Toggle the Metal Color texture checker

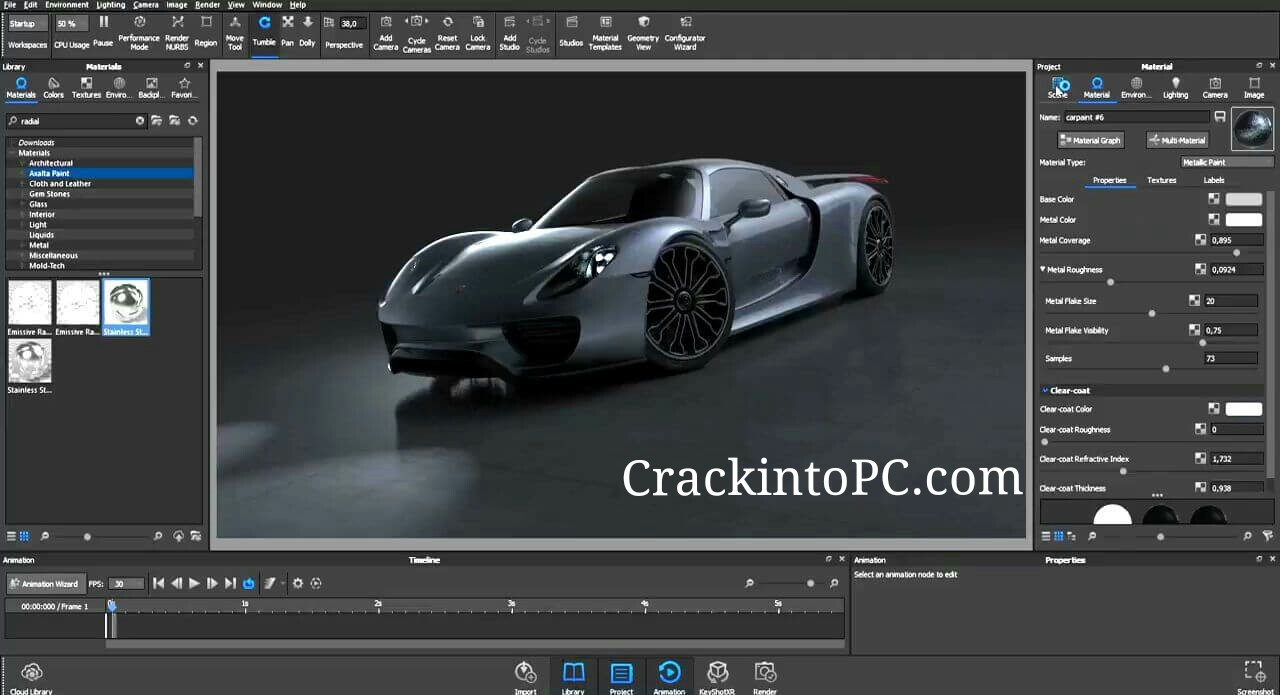tap(1214, 219)
